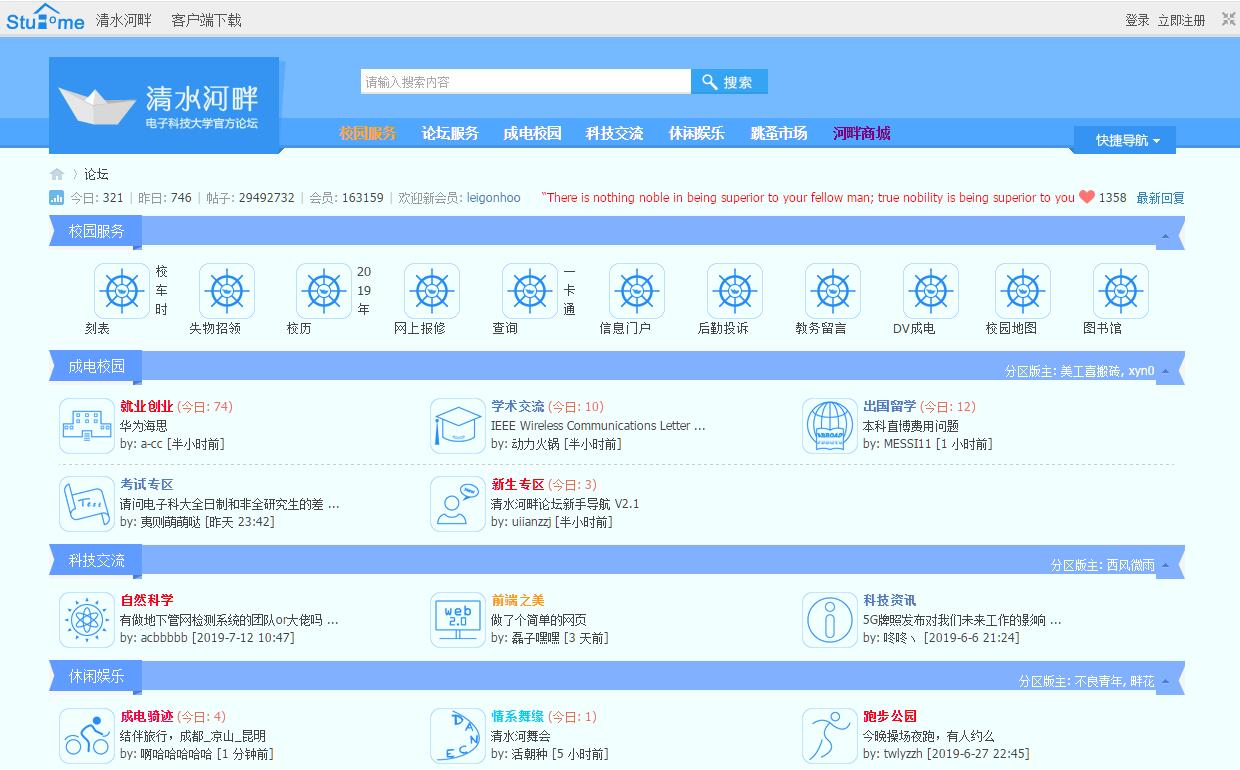Viewport: 1240px width, 770px height.
Task: Click the 就业创业 building icon
Action: [x=86, y=426]
